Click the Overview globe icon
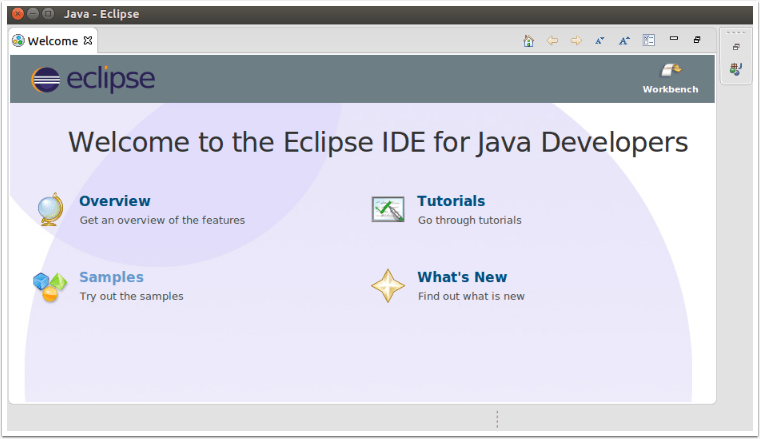This screenshot has height=439, width=760. pyautogui.click(x=51, y=209)
